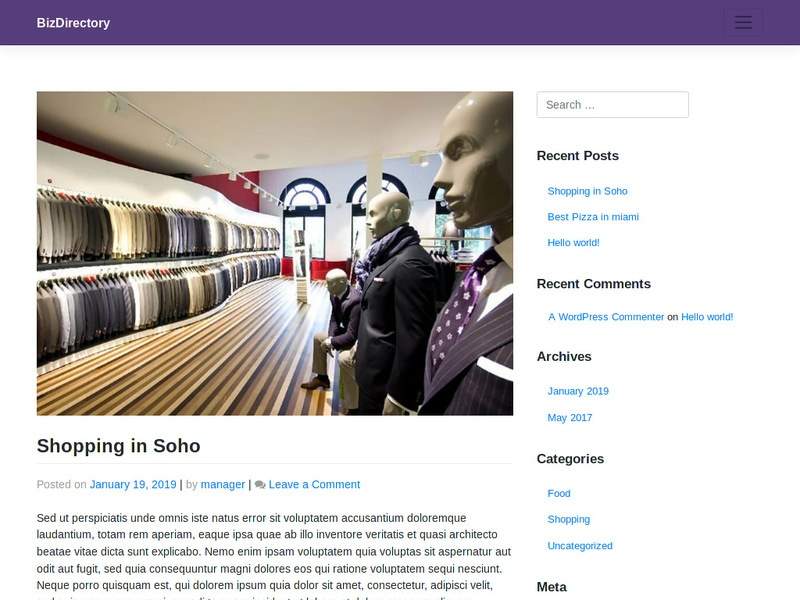The width and height of the screenshot is (800, 600).
Task: Open the suit store featured image
Action: click(274, 254)
